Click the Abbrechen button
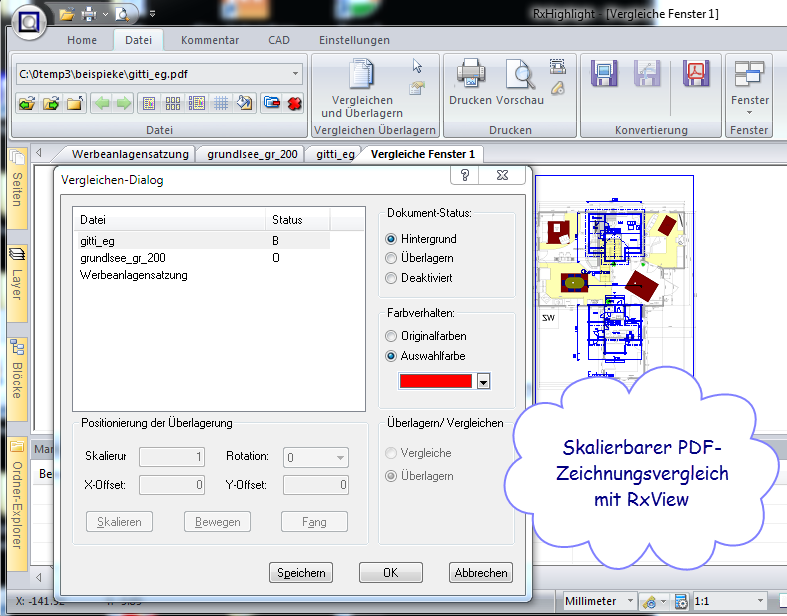The height and width of the screenshot is (616, 787). click(x=481, y=573)
